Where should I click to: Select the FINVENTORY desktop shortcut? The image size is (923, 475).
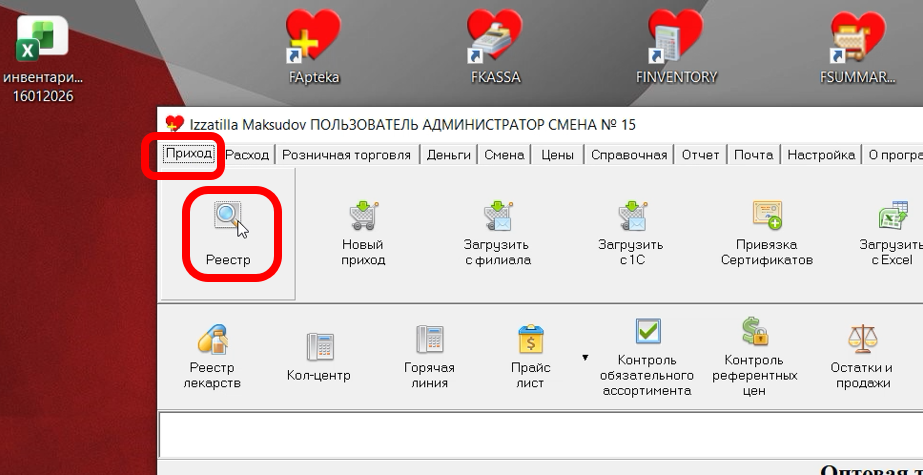pyautogui.click(x=676, y=47)
